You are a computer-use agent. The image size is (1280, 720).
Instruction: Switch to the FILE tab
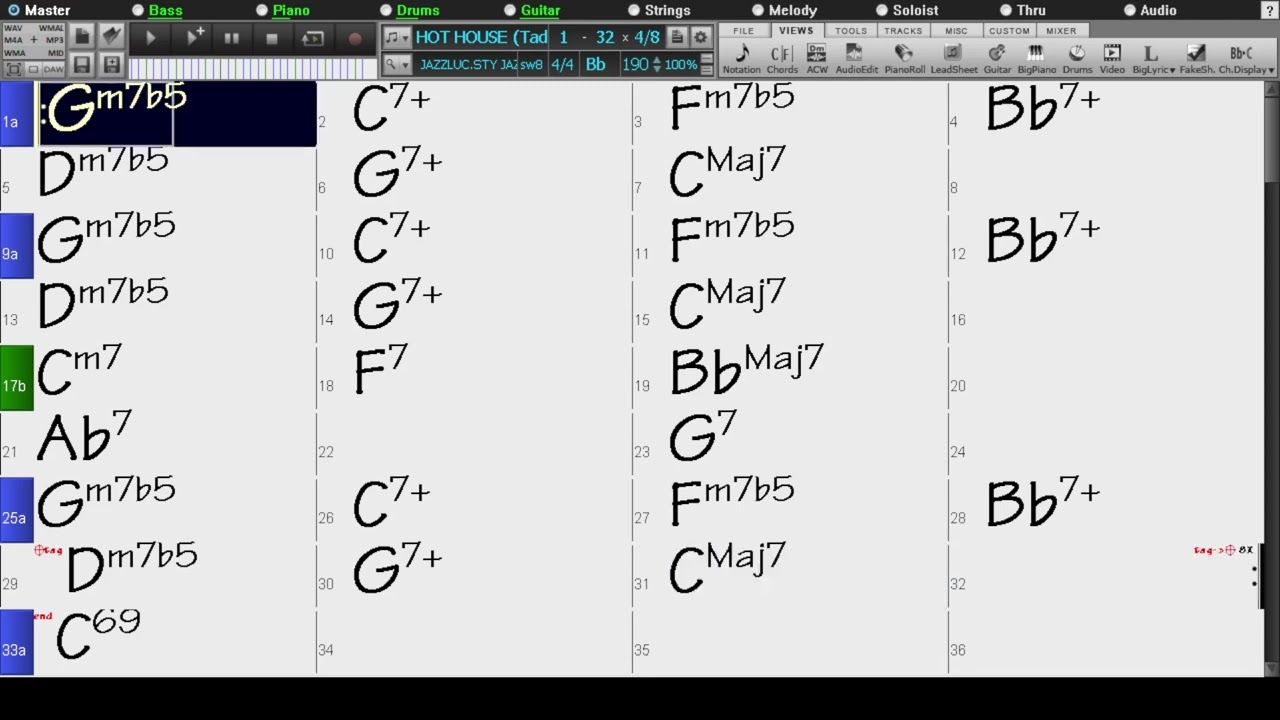point(743,31)
